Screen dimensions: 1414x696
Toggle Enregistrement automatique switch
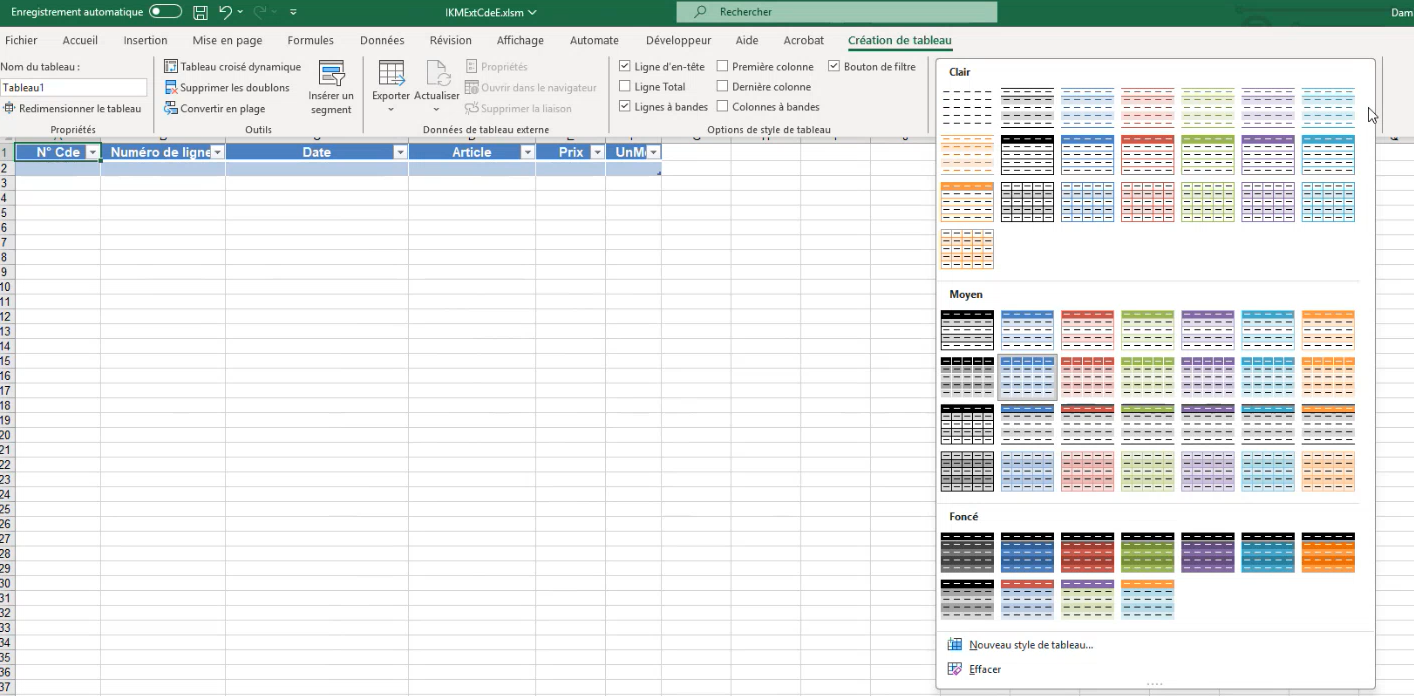click(x=165, y=12)
